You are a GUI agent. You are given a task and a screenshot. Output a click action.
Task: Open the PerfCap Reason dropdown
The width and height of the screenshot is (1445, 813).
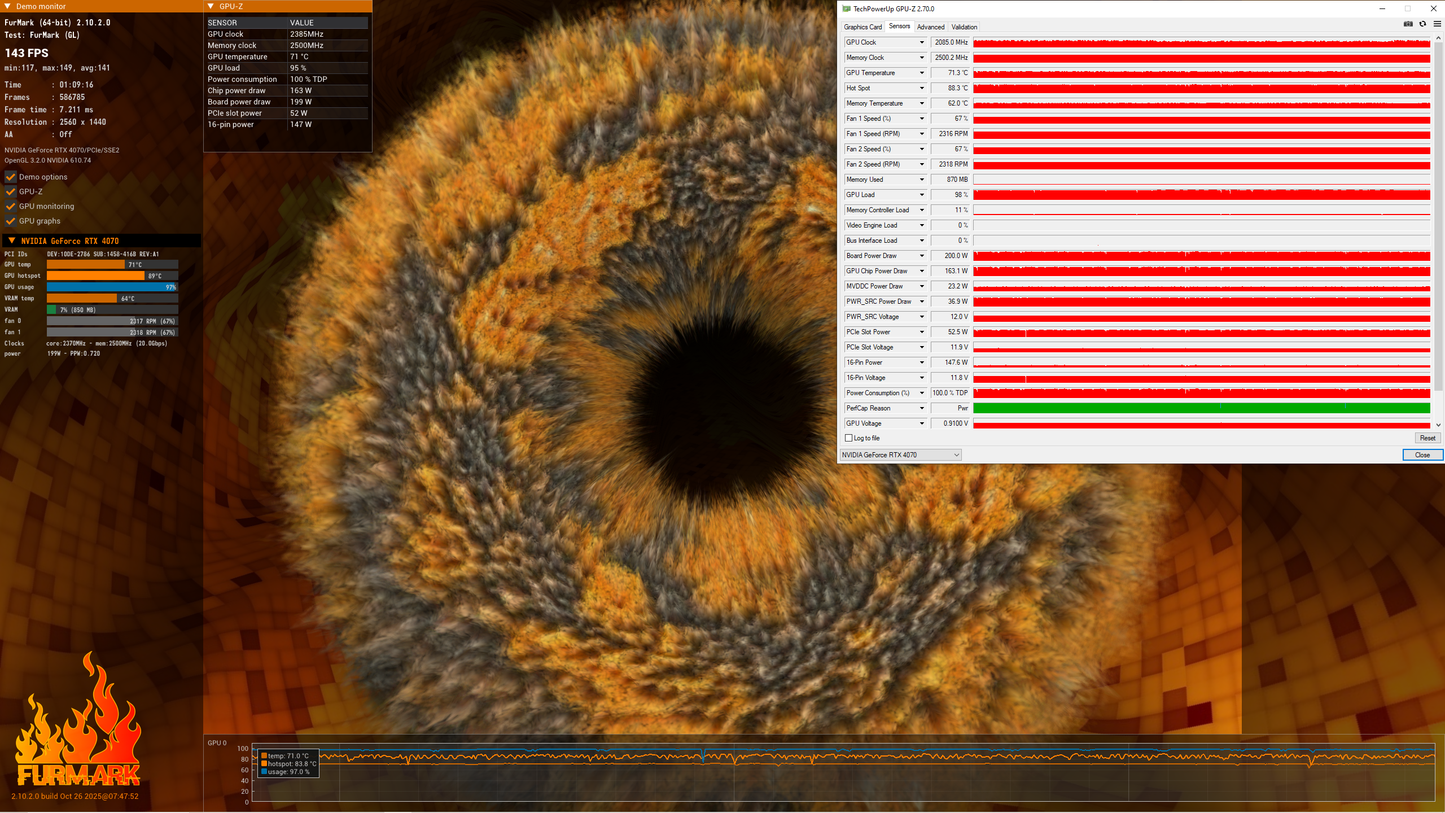pos(922,408)
